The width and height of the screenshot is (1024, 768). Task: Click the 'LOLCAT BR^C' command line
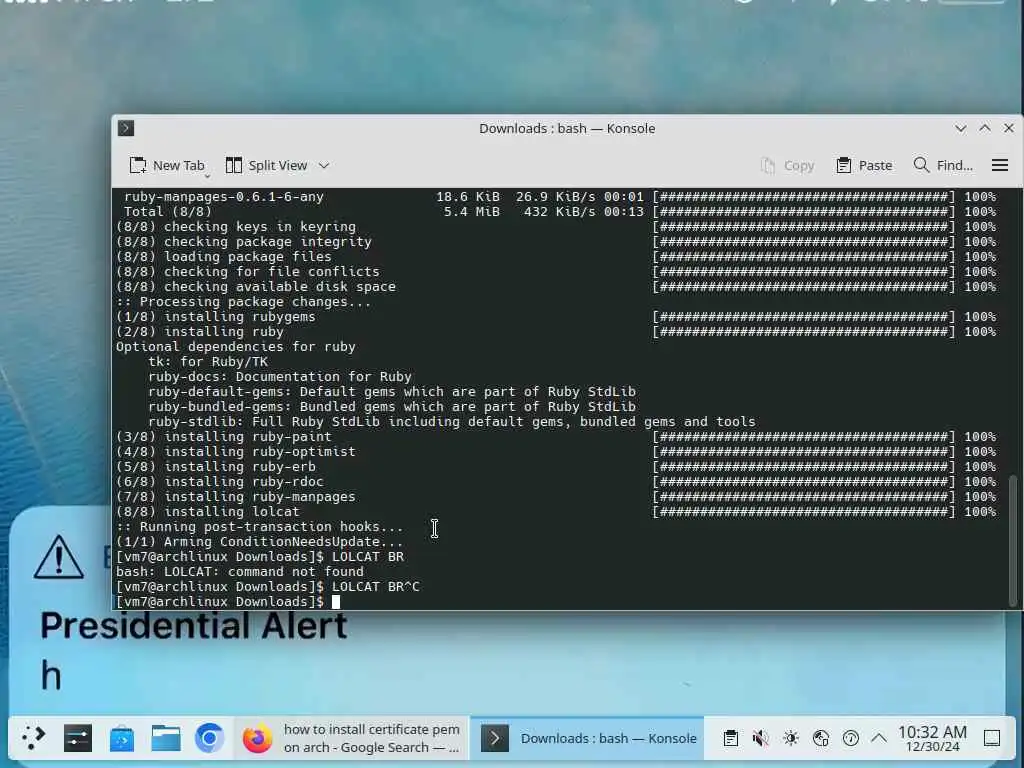click(x=268, y=586)
